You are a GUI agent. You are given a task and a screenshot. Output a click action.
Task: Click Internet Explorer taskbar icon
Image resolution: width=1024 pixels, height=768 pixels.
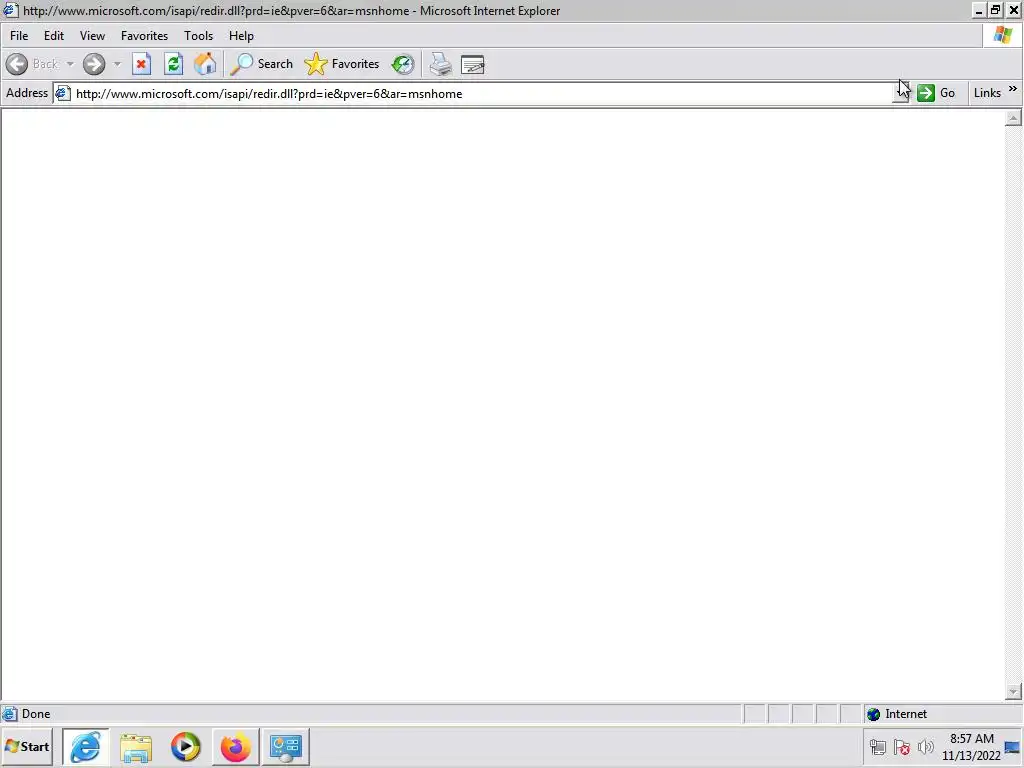(x=86, y=746)
